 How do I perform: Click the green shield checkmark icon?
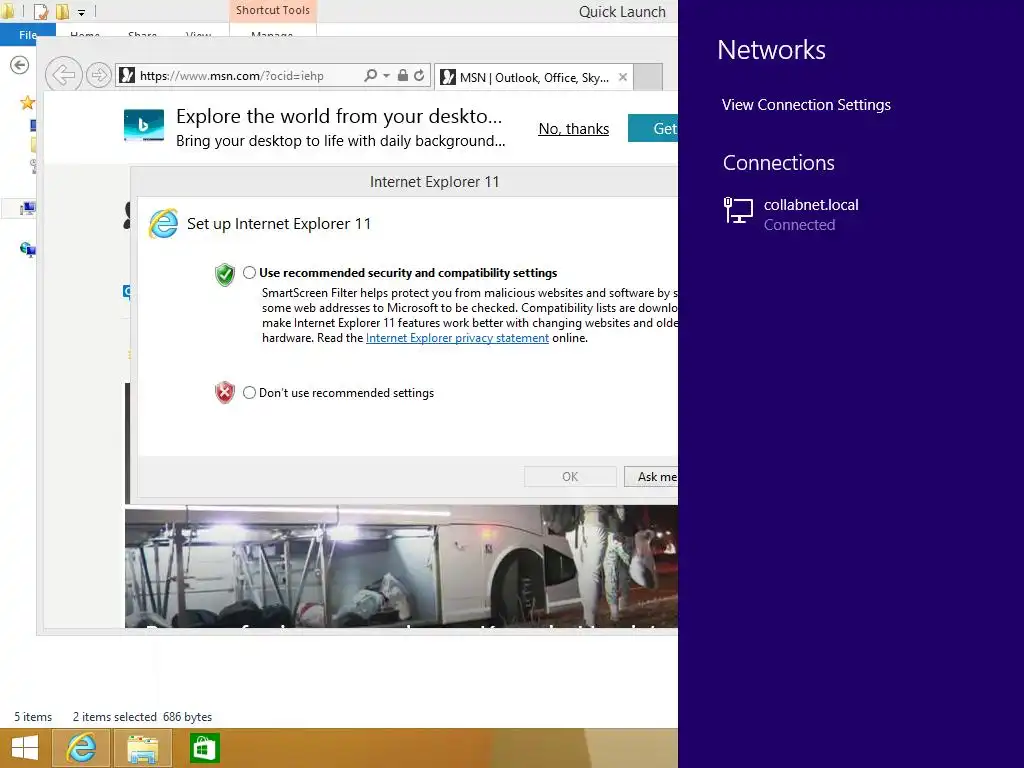tap(225, 275)
